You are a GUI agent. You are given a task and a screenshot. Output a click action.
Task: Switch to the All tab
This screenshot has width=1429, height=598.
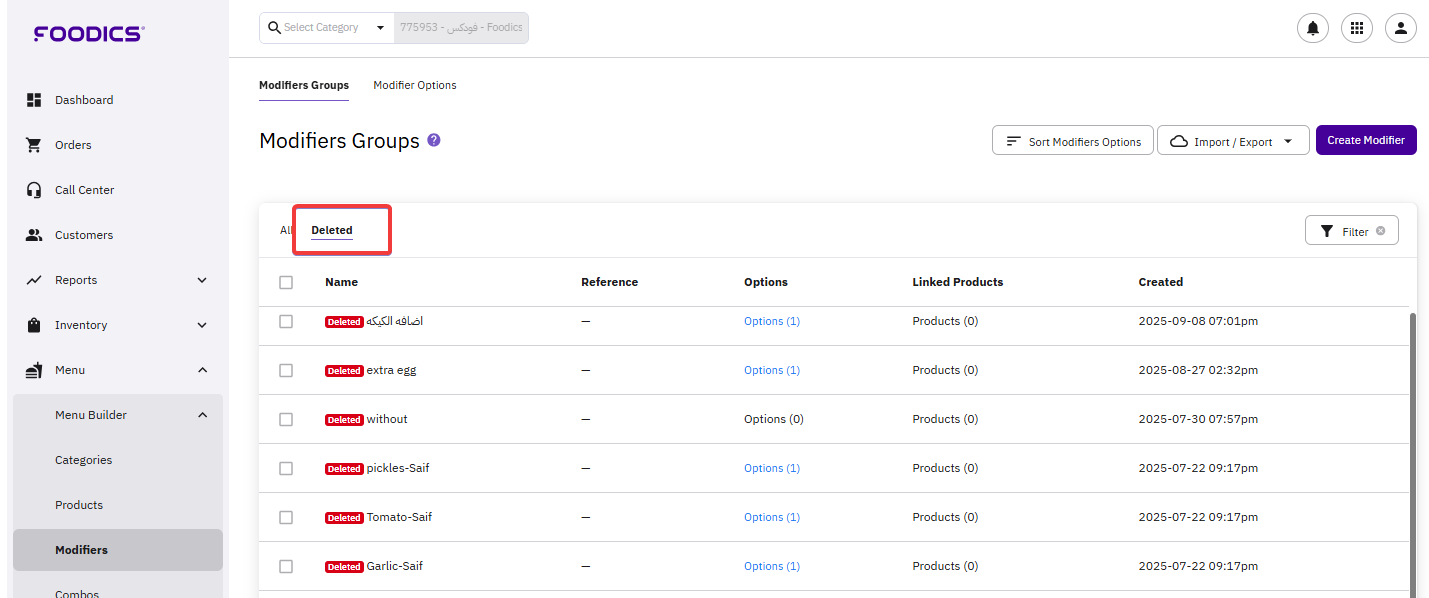pyautogui.click(x=286, y=231)
